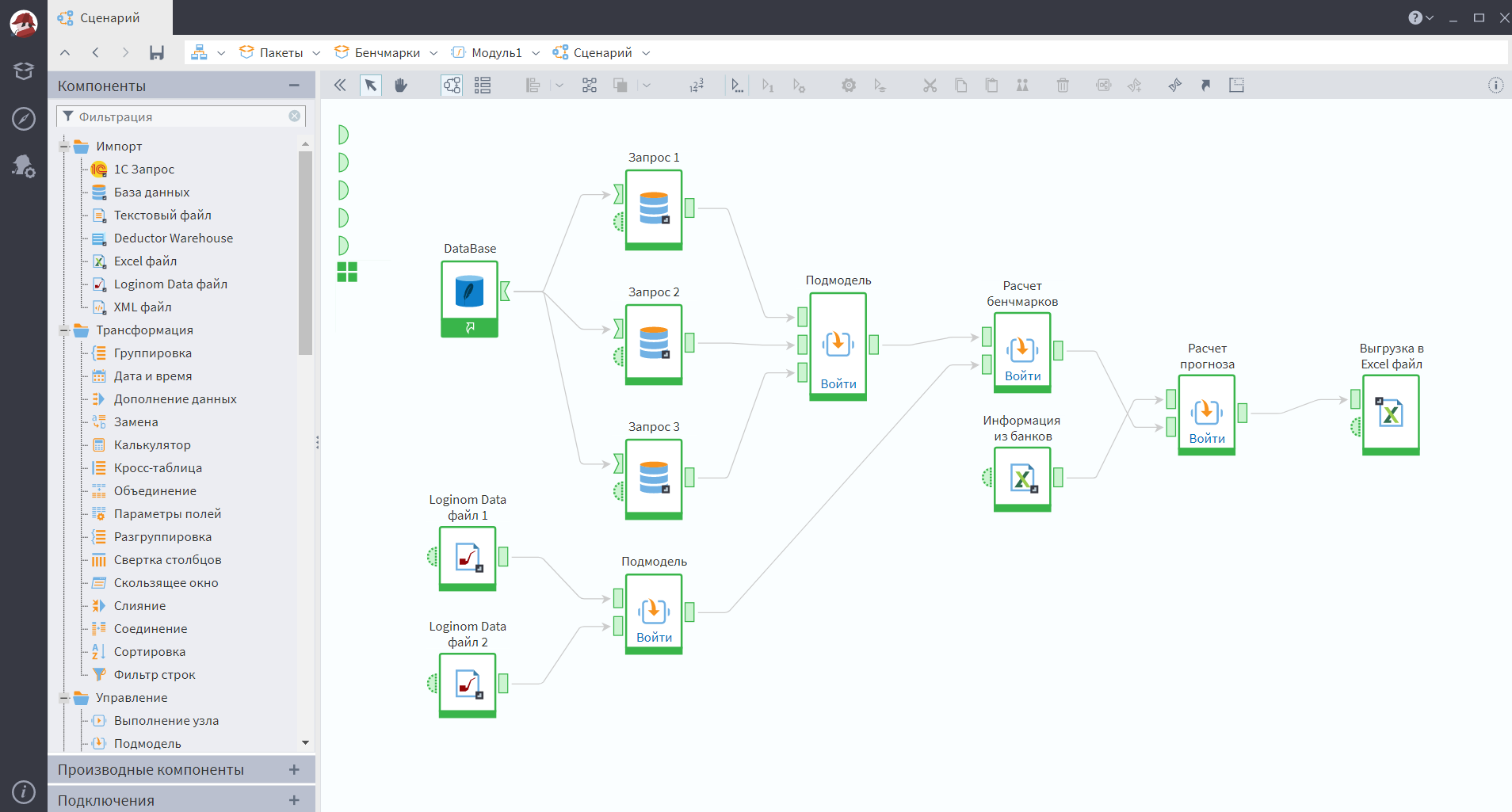Collapse components panel with double chevron
This screenshot has height=812, width=1512.
pyautogui.click(x=340, y=86)
